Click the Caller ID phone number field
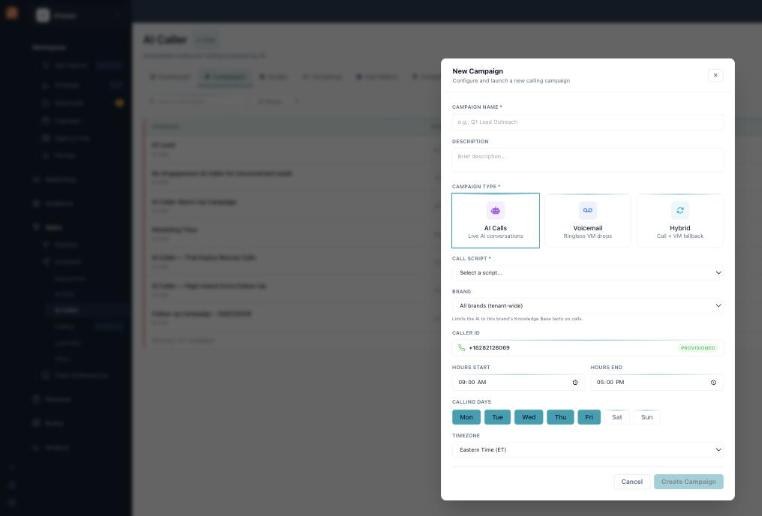This screenshot has height=516, width=762. click(x=588, y=348)
